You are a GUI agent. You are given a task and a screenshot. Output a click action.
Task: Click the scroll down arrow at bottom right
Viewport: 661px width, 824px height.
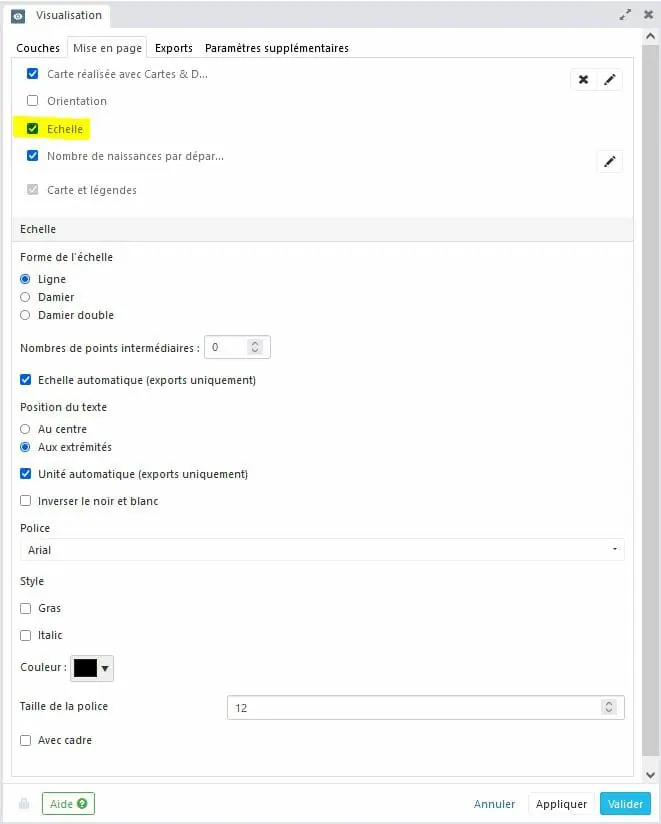650,775
